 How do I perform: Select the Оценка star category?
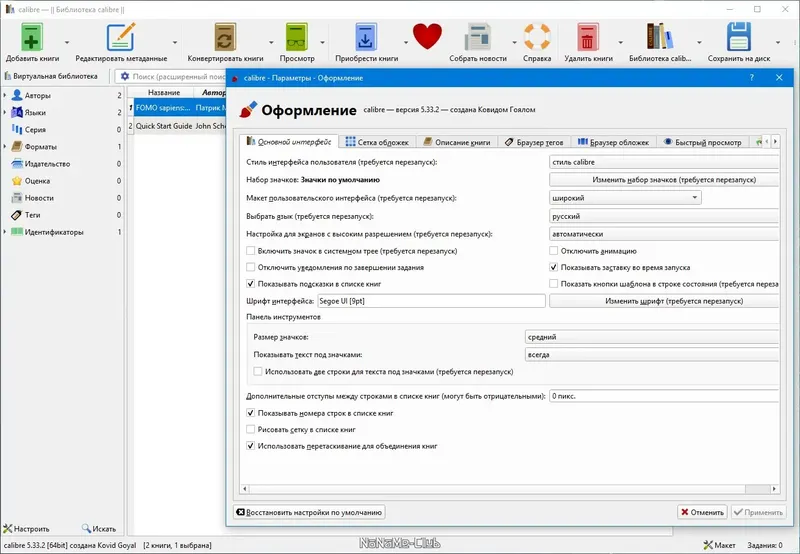coord(37,181)
